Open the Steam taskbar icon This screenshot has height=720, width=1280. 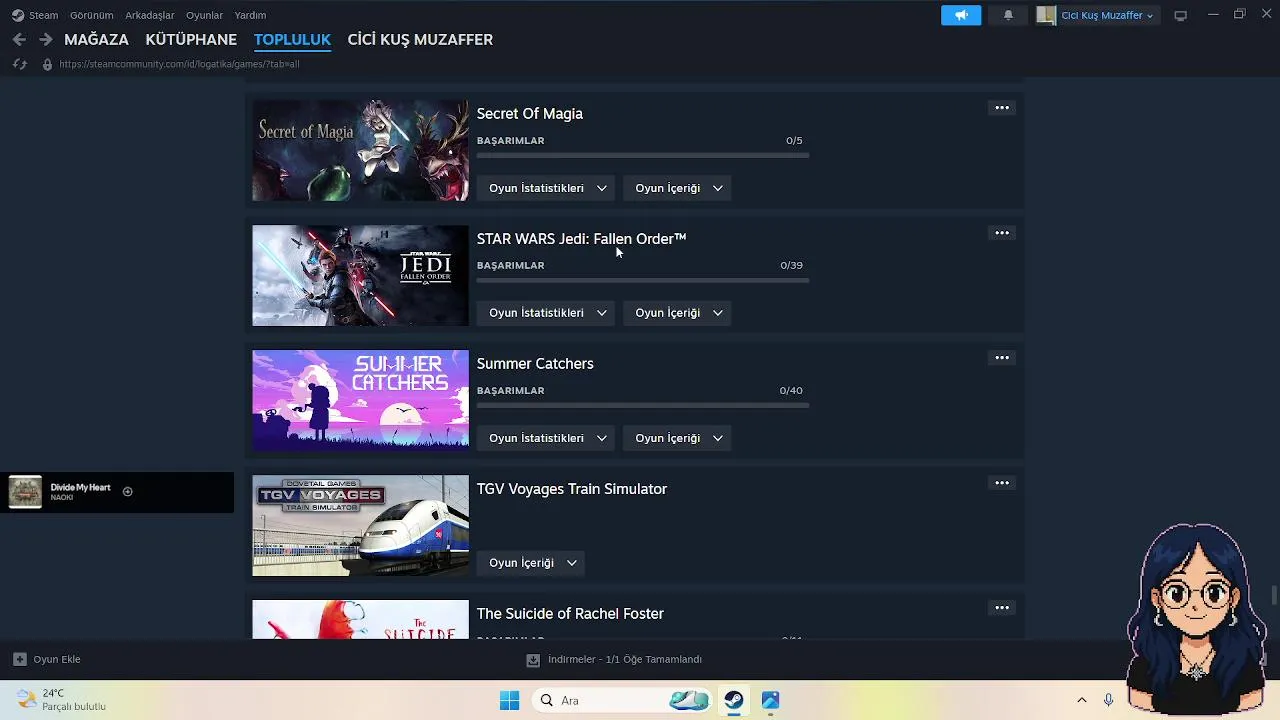pos(734,700)
